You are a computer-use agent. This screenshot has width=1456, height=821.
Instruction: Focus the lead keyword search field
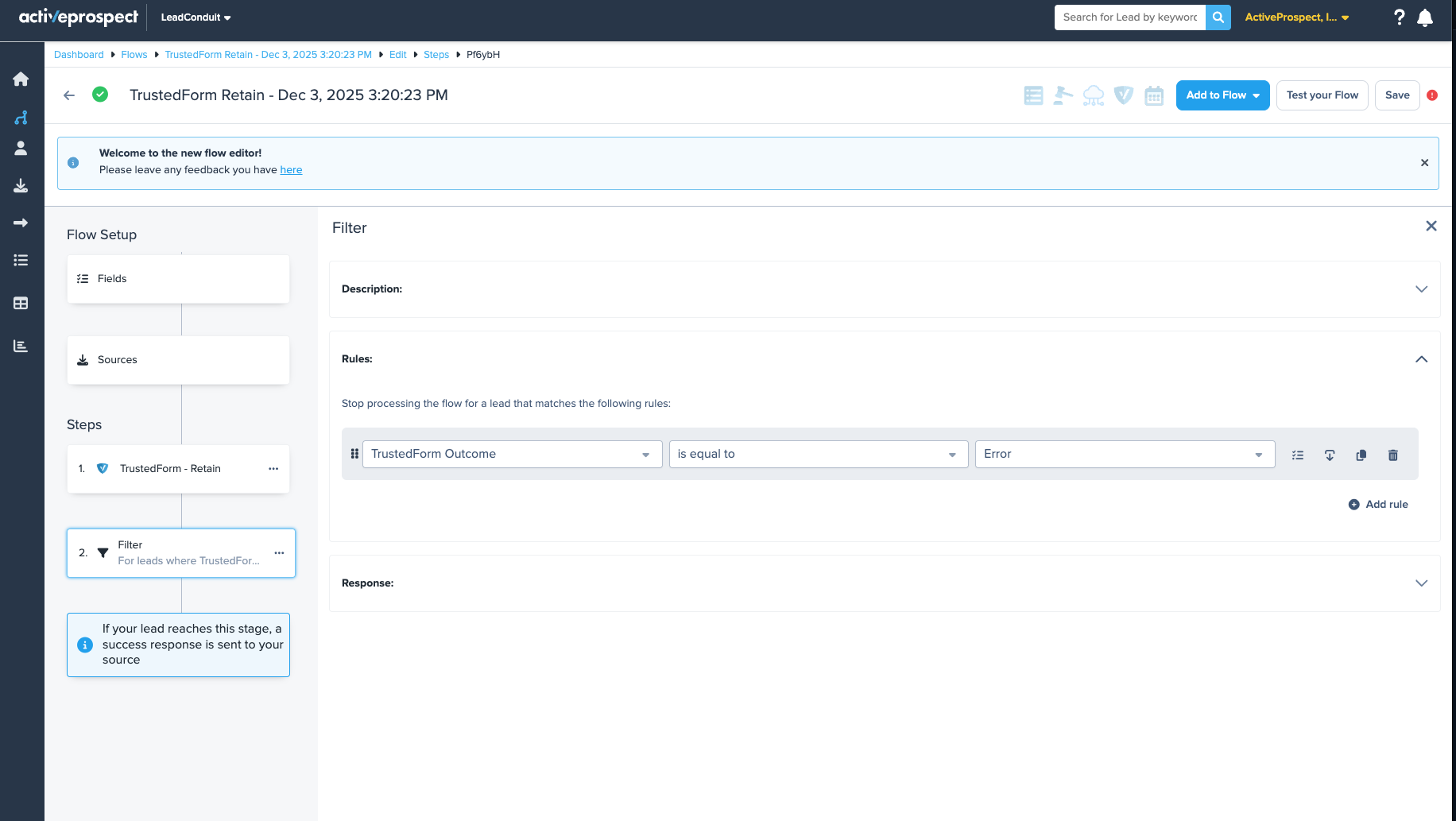[x=1130, y=17]
